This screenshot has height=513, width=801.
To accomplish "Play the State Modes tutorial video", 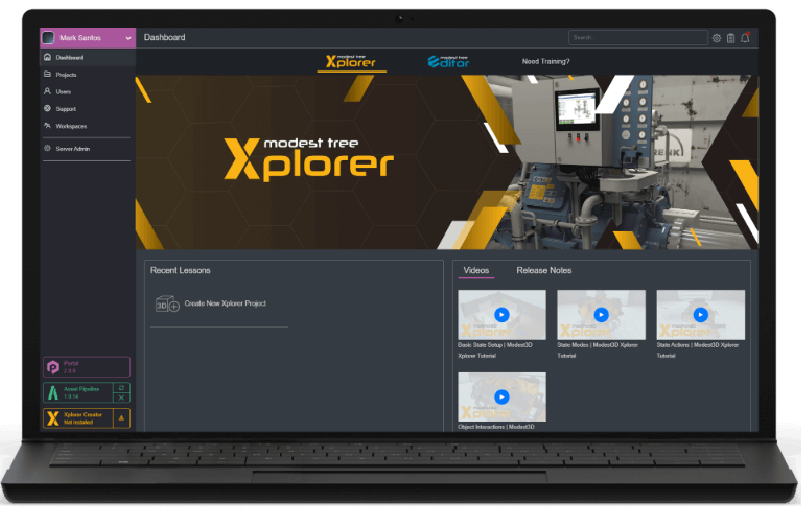I will [x=601, y=315].
